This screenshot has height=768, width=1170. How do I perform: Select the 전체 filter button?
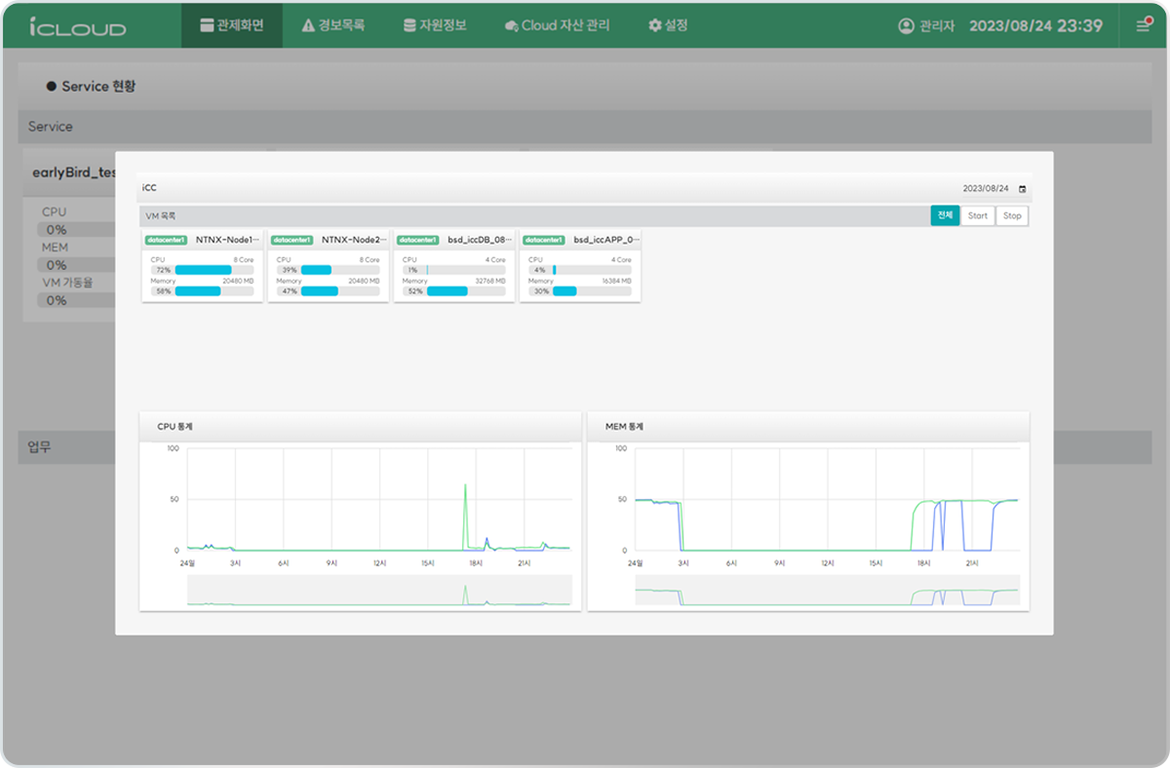[x=945, y=216]
